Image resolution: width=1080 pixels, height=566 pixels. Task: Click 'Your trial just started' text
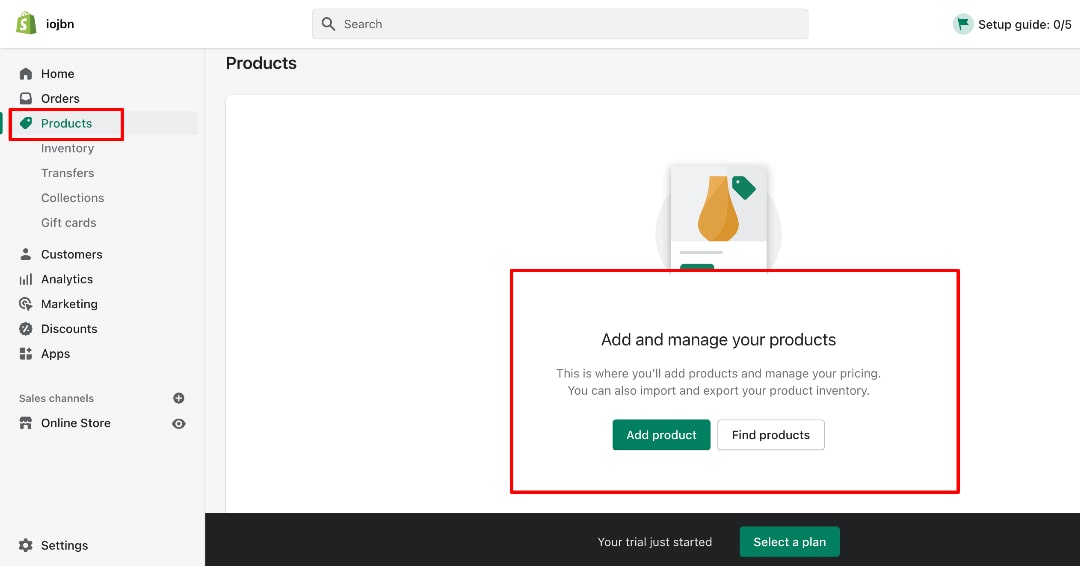(654, 542)
